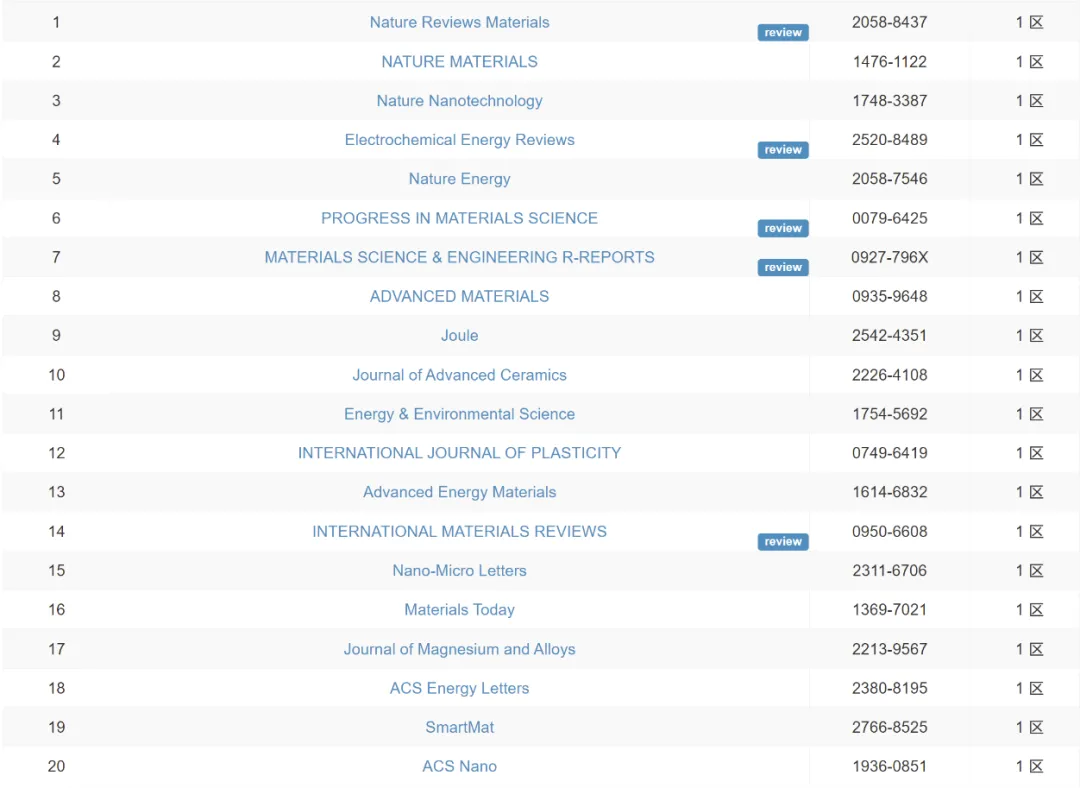
Task: Select ISSN 1754-5692 text
Action: tap(889, 414)
